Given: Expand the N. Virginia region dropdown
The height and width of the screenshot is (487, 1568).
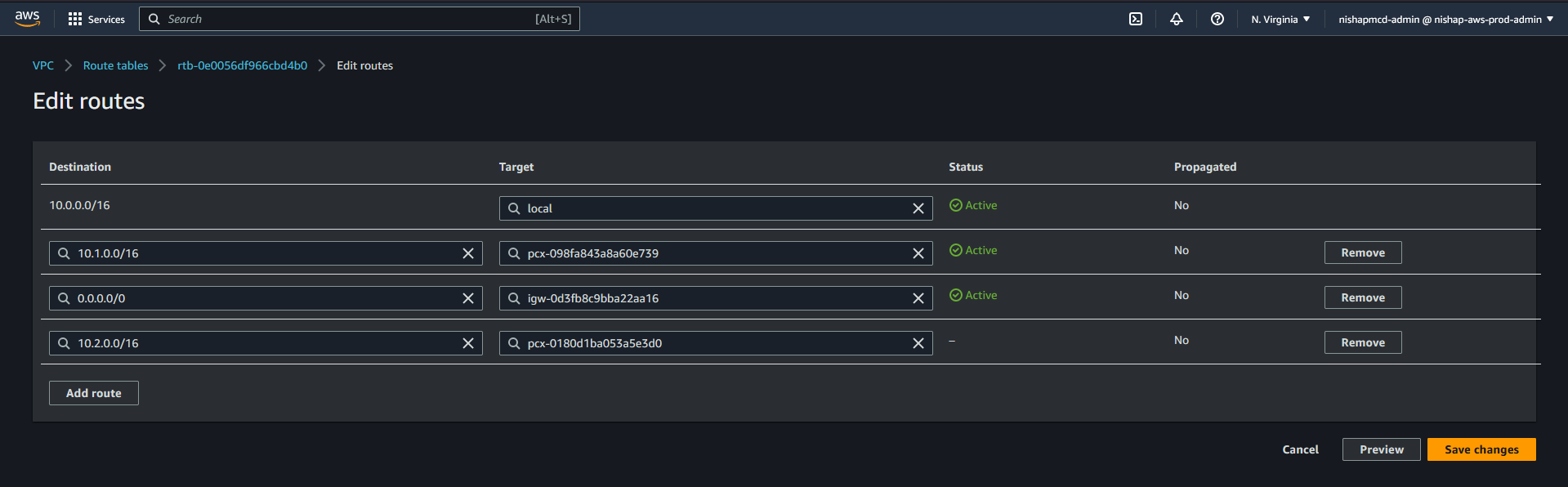Looking at the screenshot, I should point(1280,19).
